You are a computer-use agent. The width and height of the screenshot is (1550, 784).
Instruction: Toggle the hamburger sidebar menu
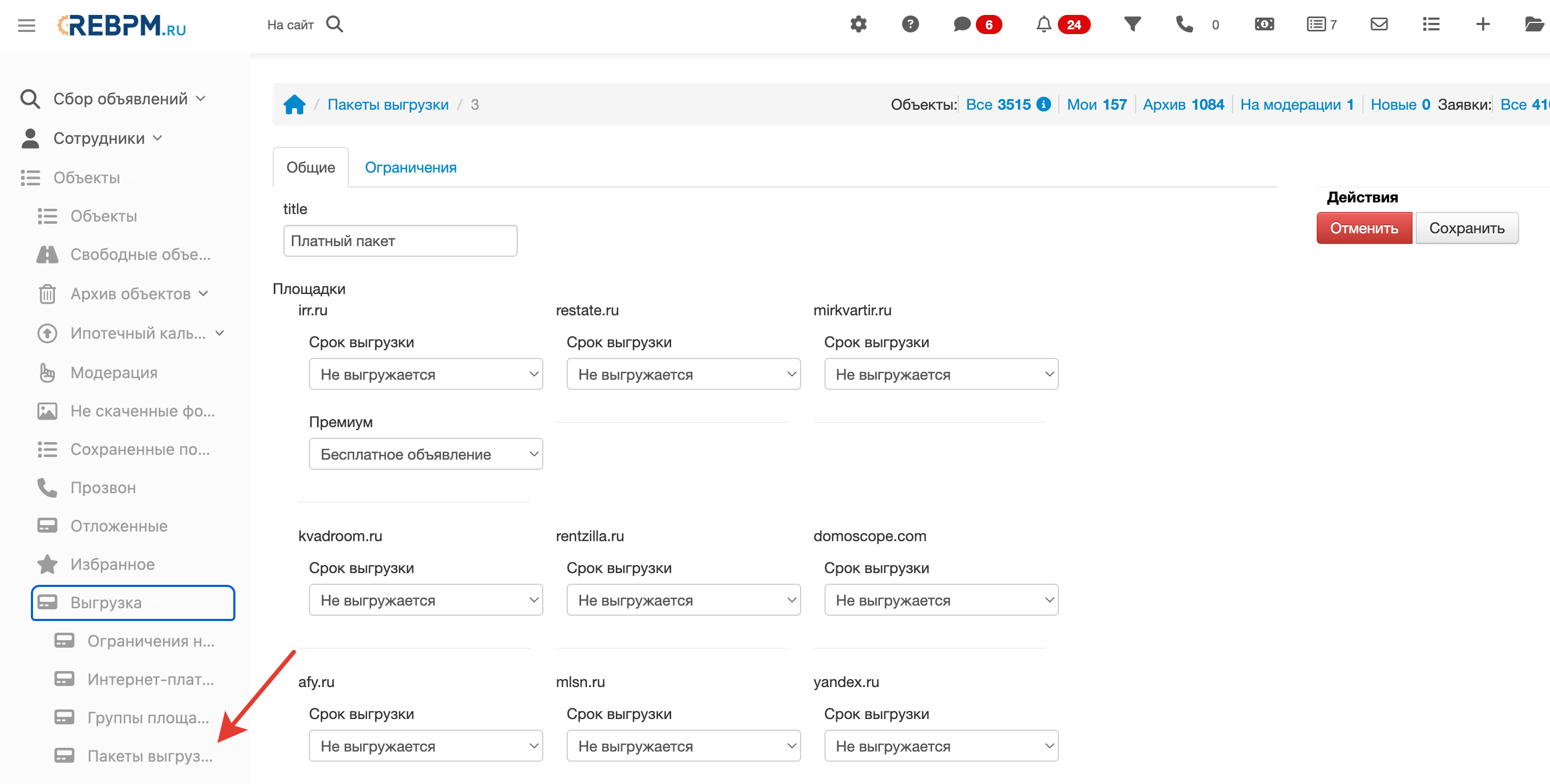click(27, 25)
